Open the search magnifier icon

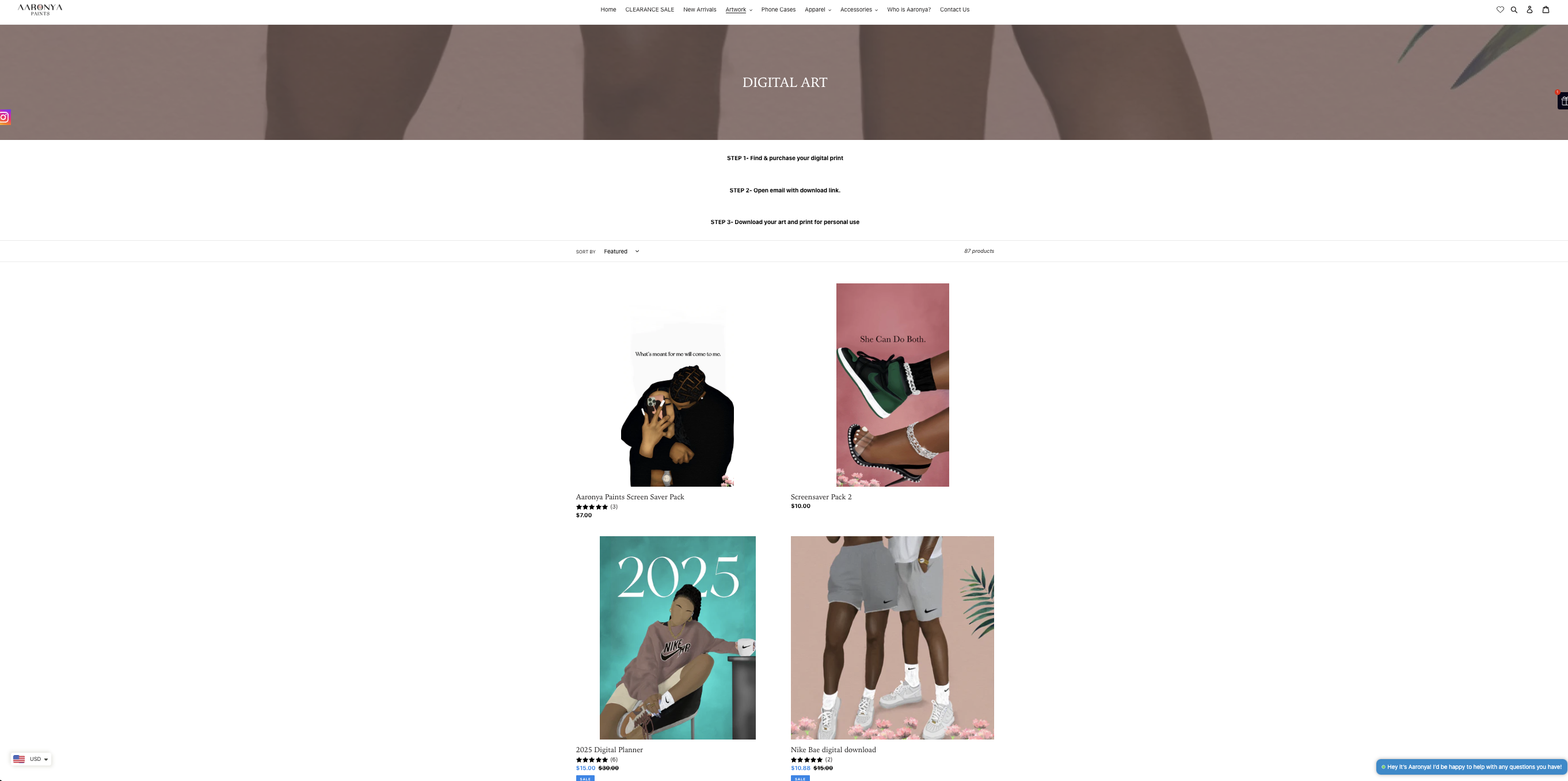point(1514,10)
